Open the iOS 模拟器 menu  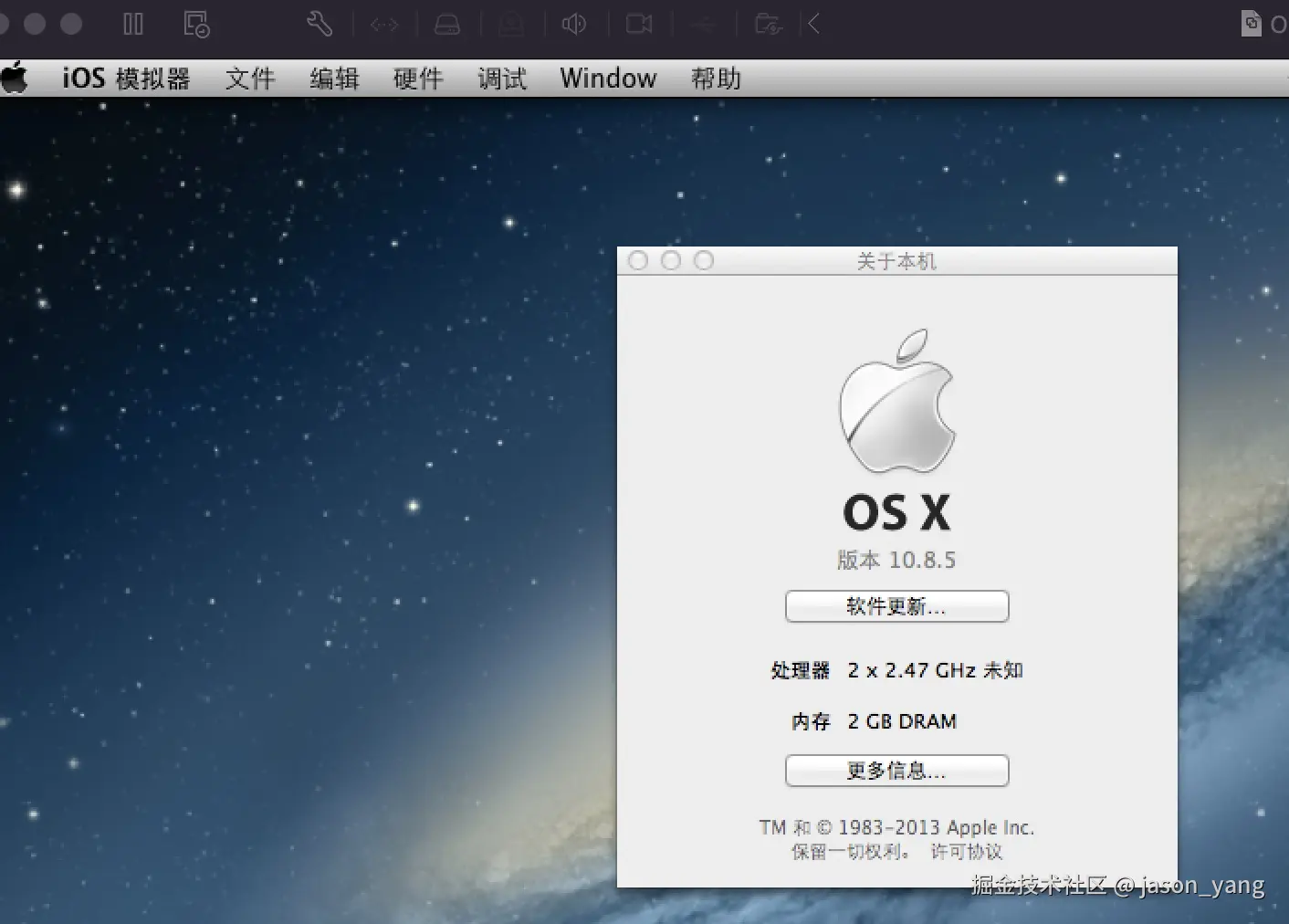pyautogui.click(x=126, y=79)
